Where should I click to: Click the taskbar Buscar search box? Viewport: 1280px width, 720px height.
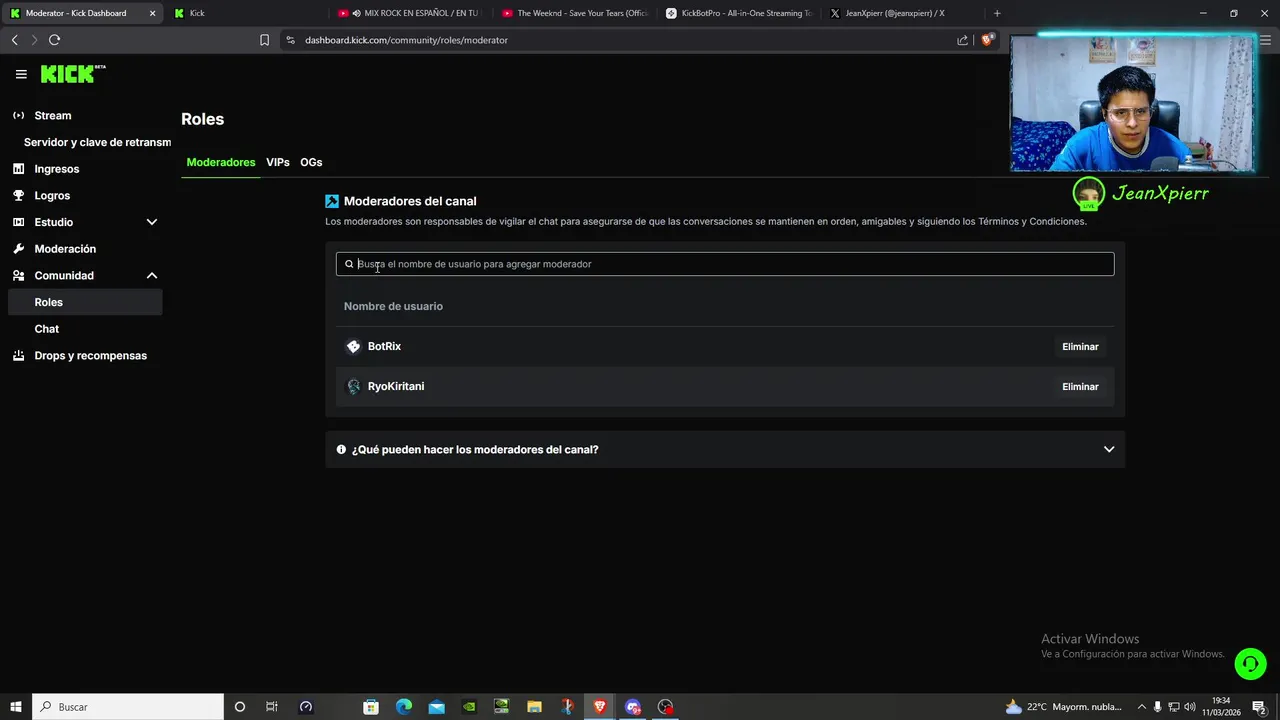click(x=128, y=707)
